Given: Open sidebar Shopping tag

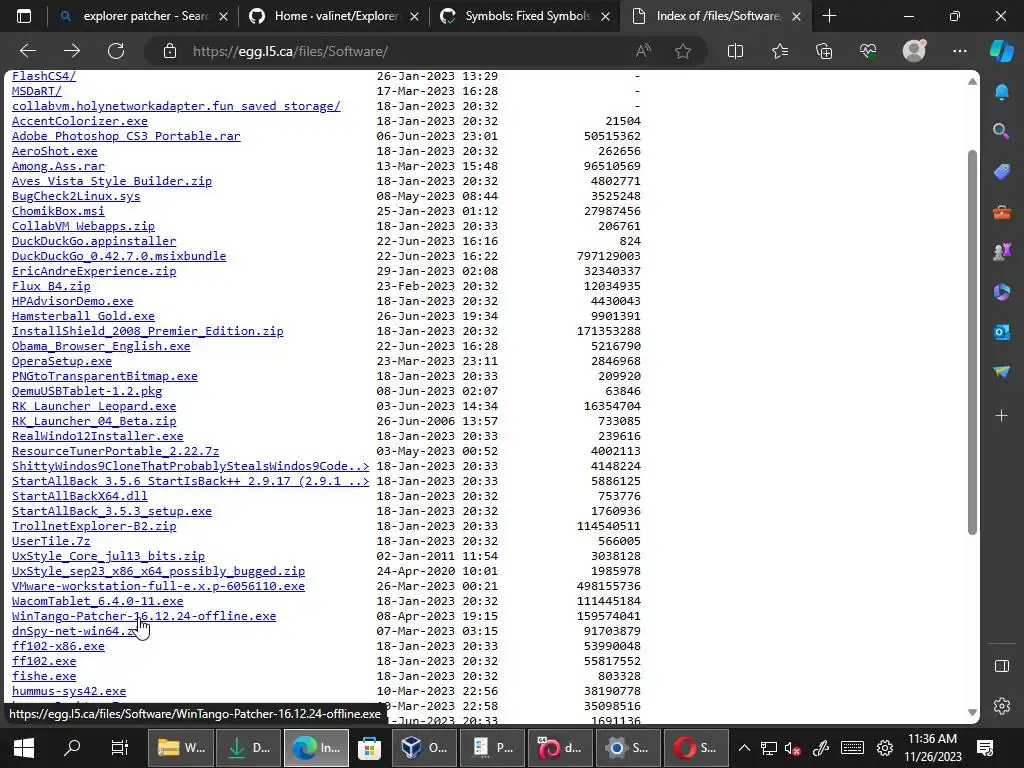Looking at the screenshot, I should coord(1002,172).
